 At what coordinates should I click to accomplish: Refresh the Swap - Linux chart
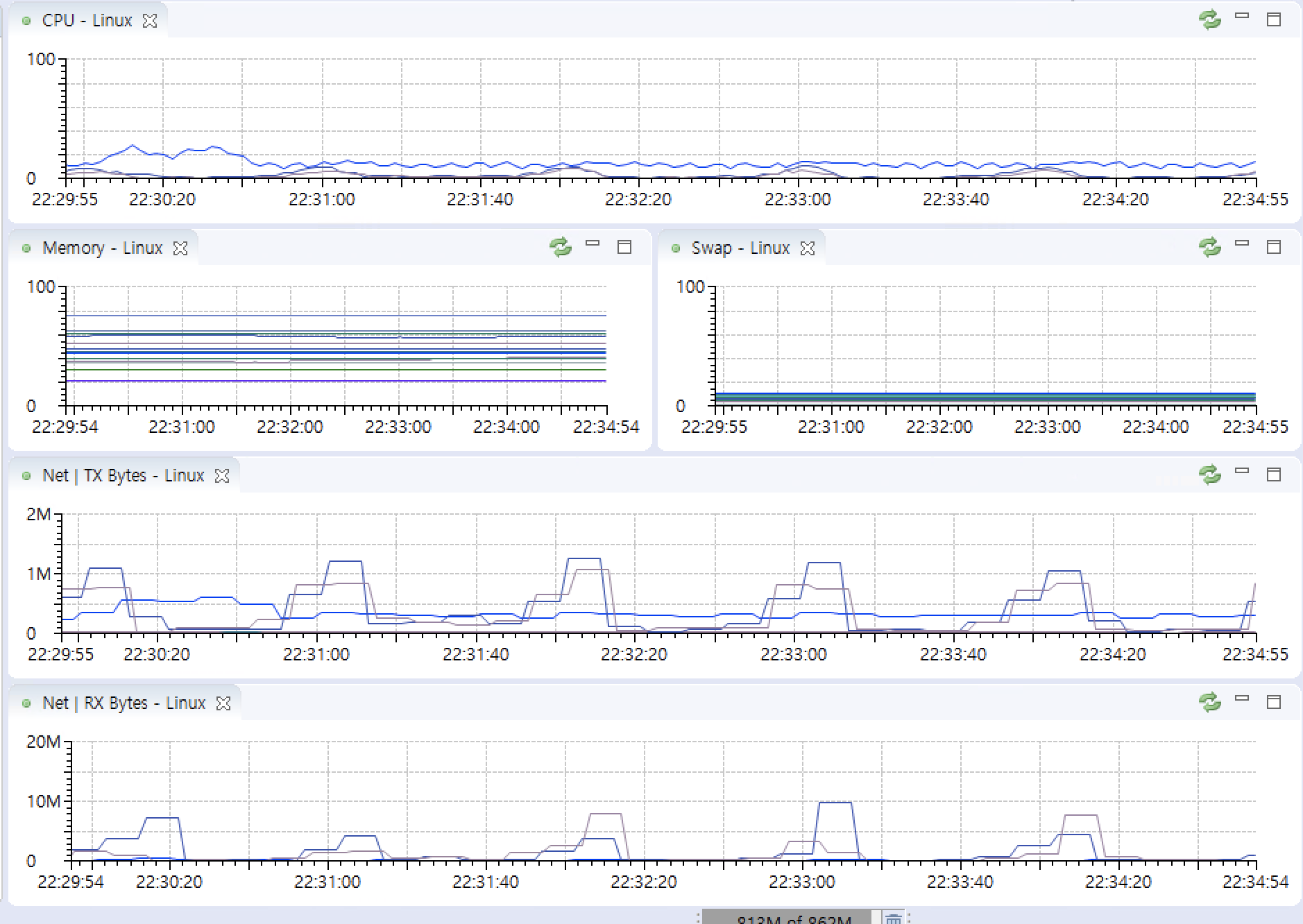tap(1210, 247)
